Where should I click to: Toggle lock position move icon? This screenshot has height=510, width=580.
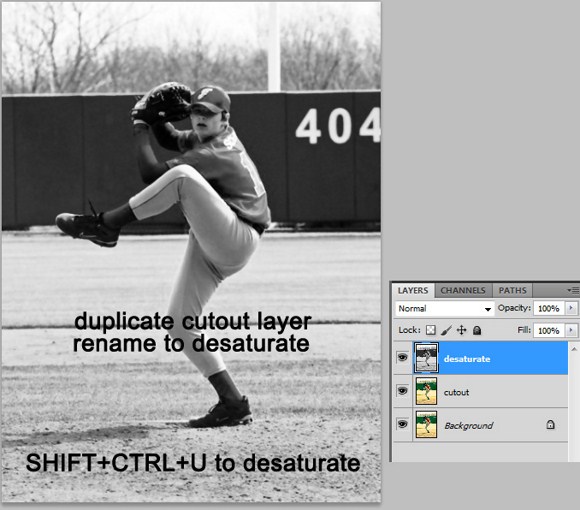(462, 330)
